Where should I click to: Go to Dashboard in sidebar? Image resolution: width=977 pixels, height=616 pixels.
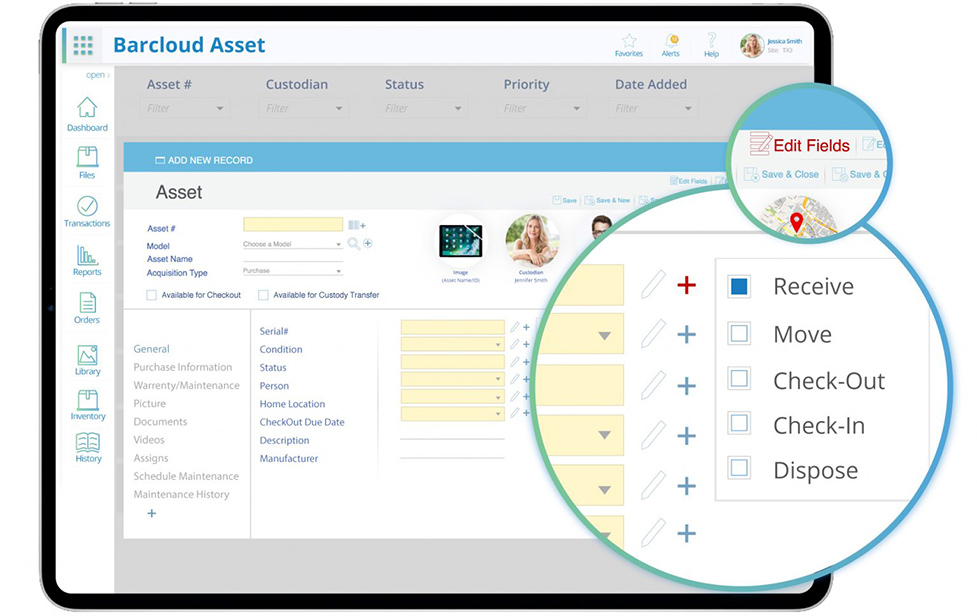[x=87, y=115]
